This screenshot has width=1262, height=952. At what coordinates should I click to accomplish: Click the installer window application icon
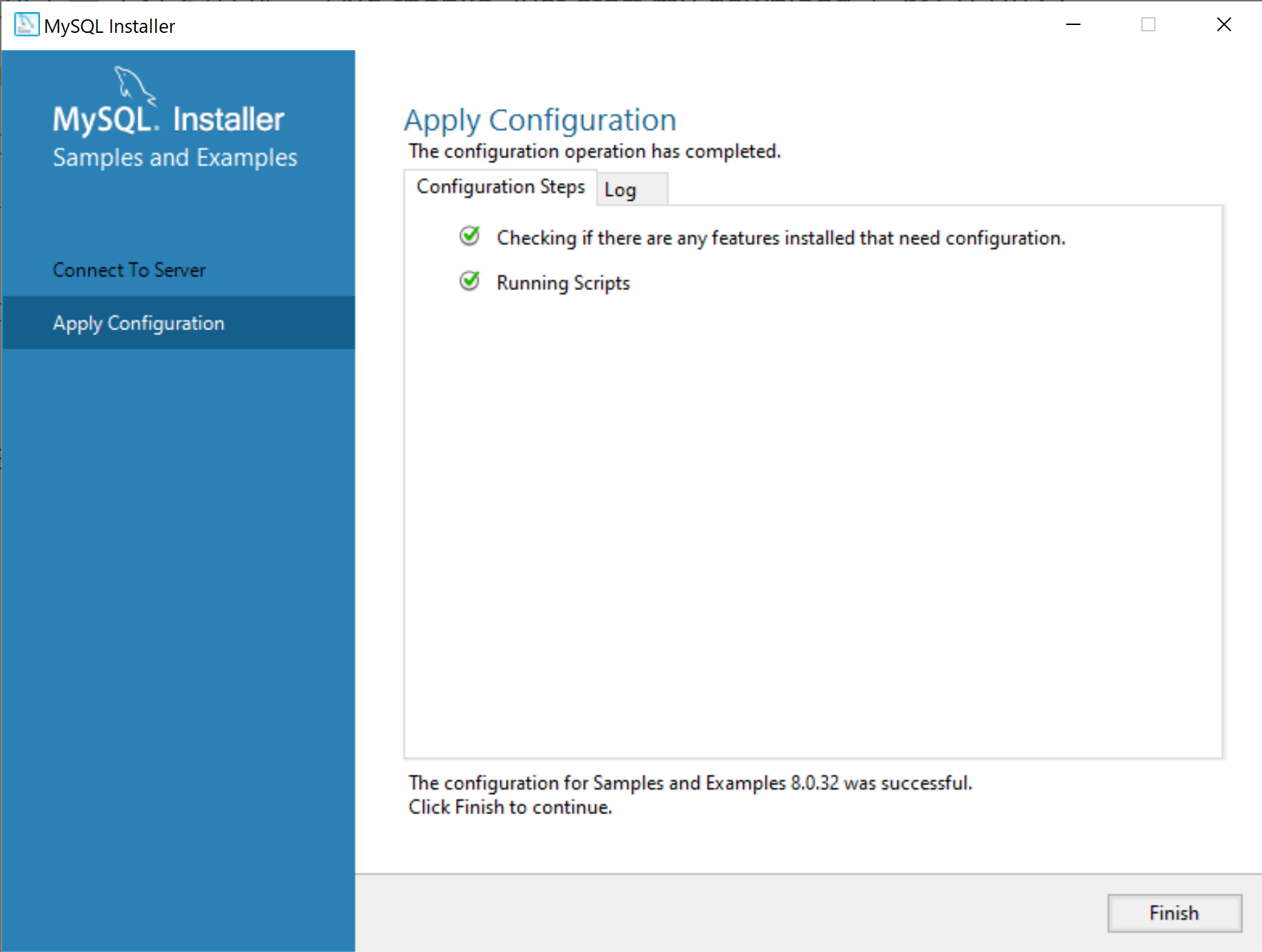tap(26, 25)
